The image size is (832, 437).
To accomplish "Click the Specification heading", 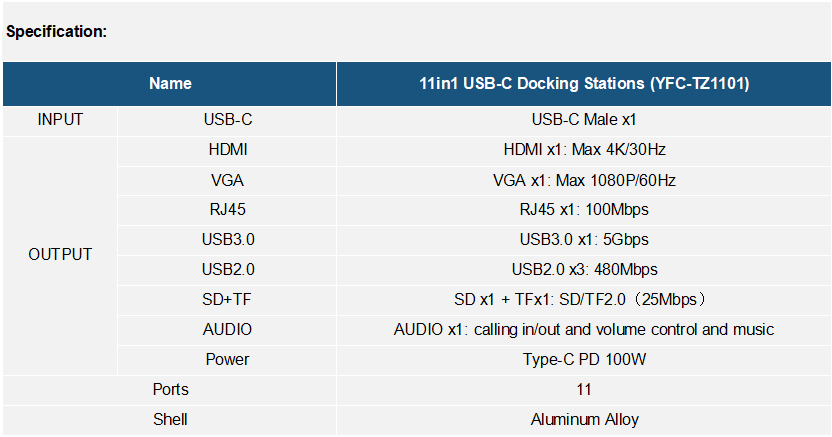I will pyautogui.click(x=56, y=32).
